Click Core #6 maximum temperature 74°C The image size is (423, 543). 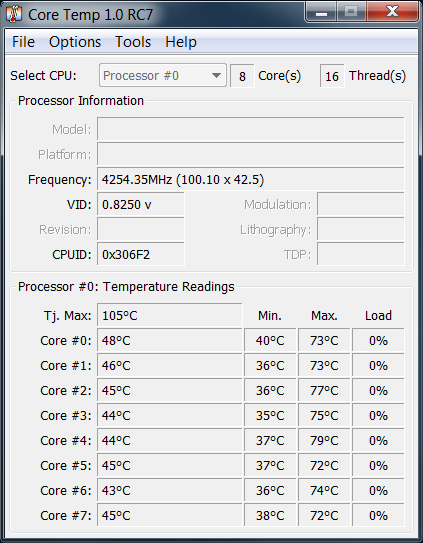pyautogui.click(x=324, y=490)
